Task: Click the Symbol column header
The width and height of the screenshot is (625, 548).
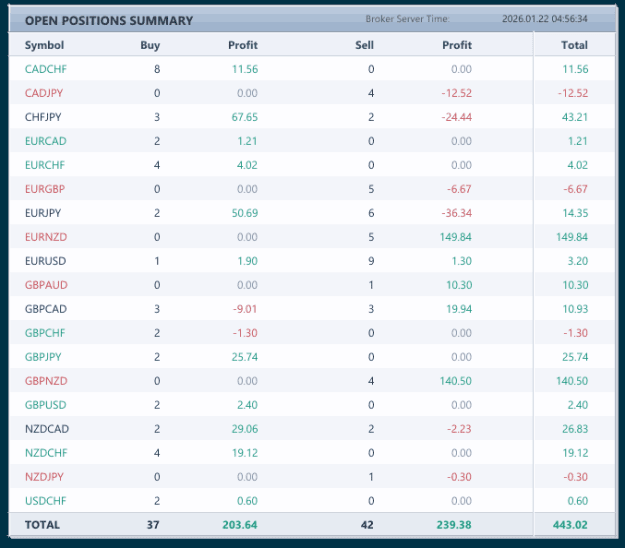Action: coord(44,45)
